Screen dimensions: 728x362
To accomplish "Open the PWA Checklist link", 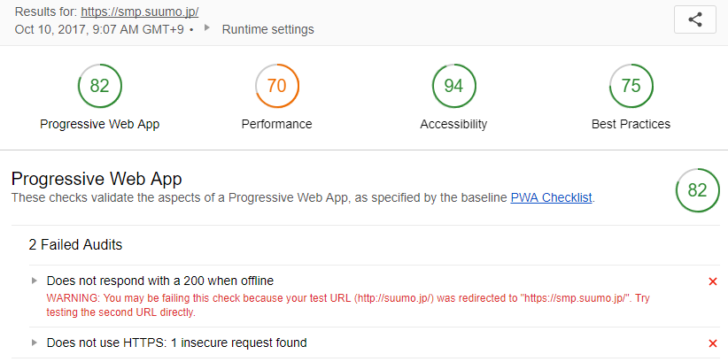I will tap(551, 198).
